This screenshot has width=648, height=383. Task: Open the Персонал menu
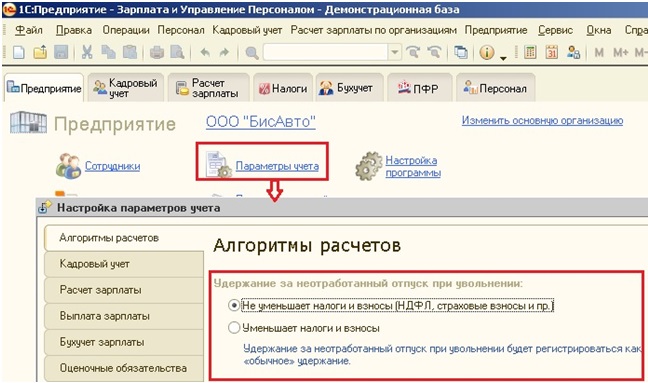181,30
